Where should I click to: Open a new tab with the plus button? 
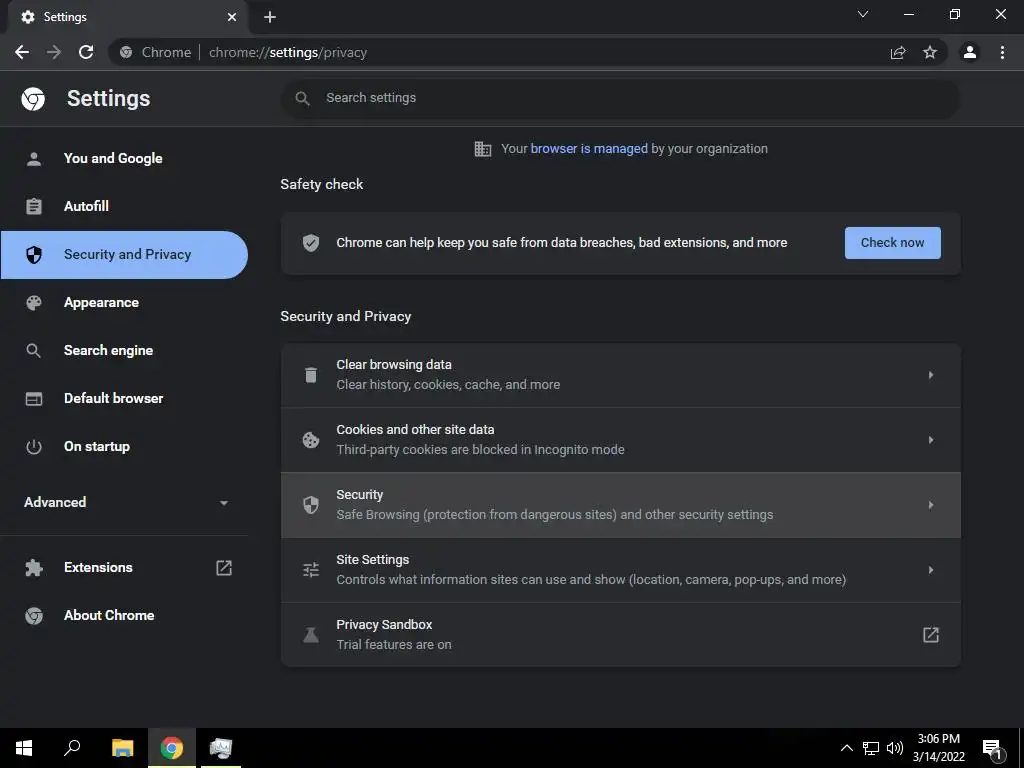270,17
